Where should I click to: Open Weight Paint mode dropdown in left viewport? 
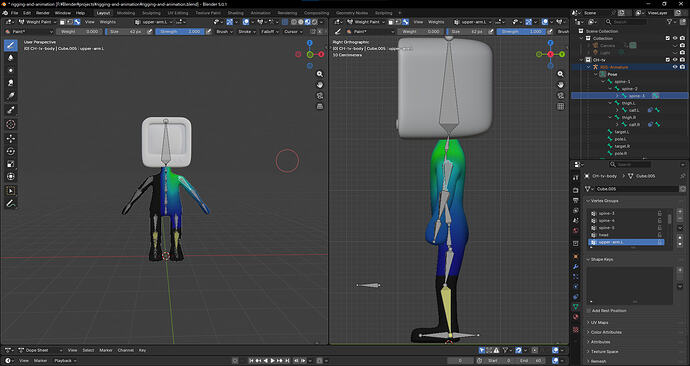coord(37,22)
